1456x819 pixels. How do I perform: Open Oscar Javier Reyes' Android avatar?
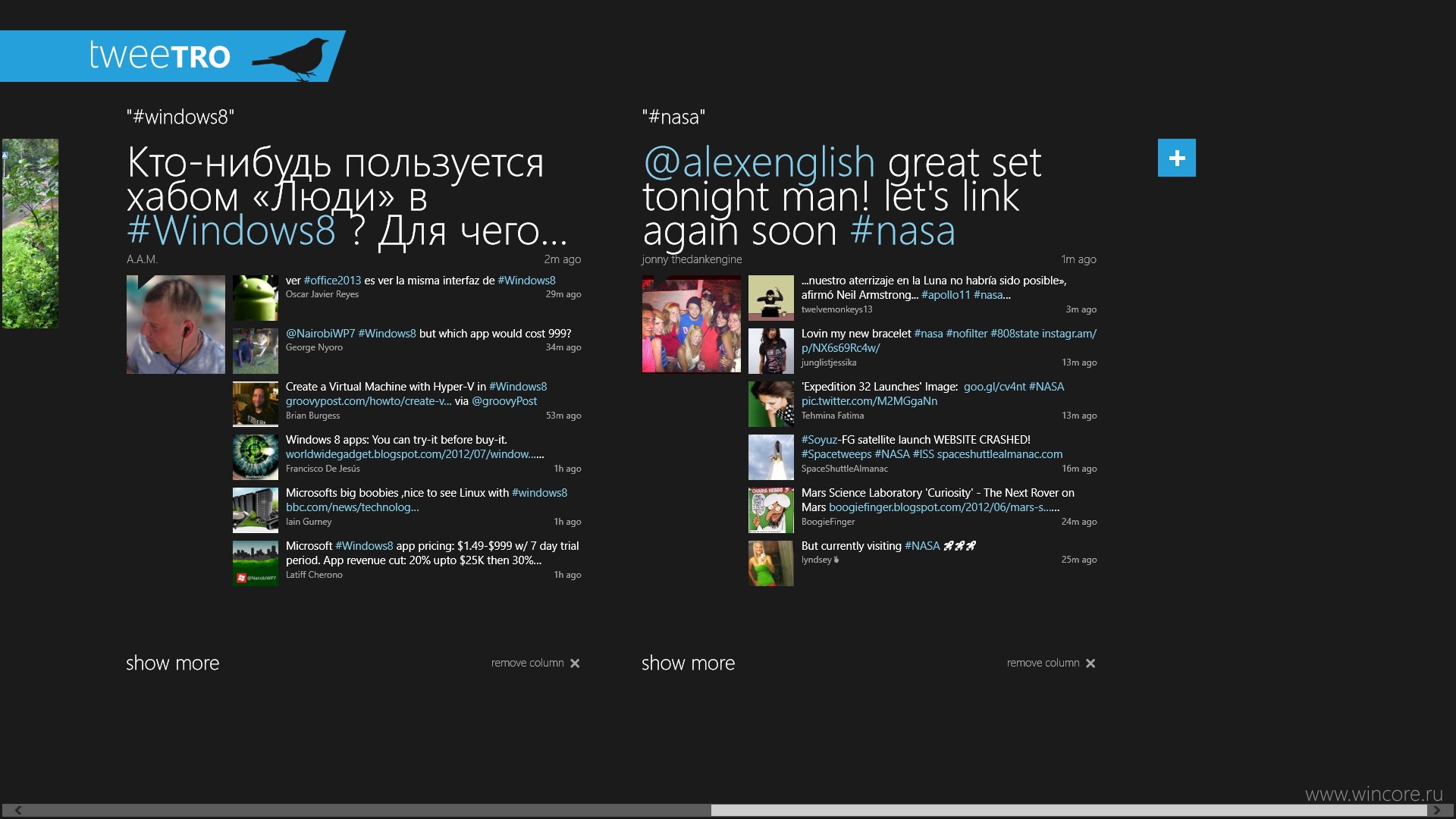point(256,298)
